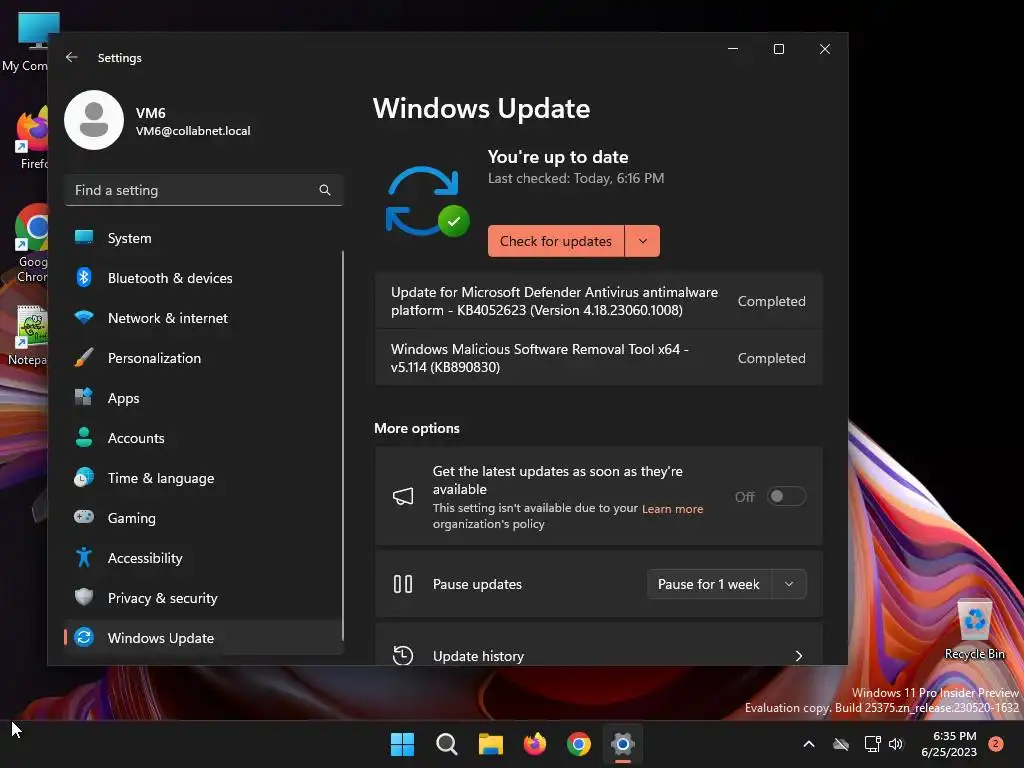Expand Check for updates dropdown arrow
Image resolution: width=1024 pixels, height=768 pixels.
point(643,241)
